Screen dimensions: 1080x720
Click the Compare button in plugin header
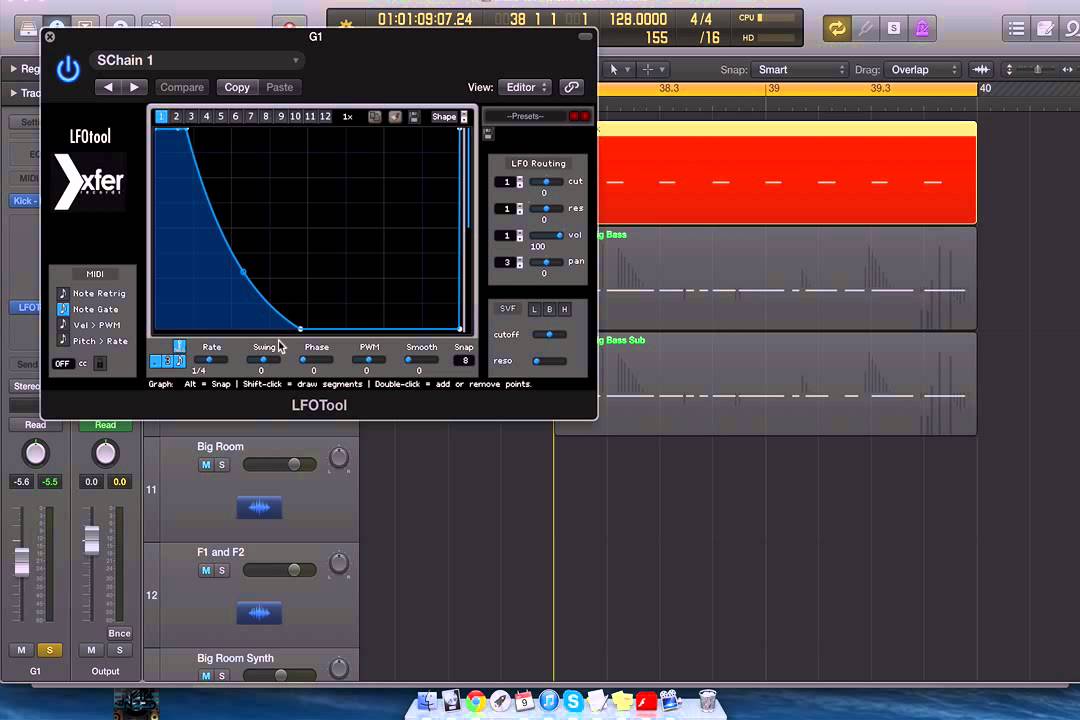pyautogui.click(x=182, y=87)
